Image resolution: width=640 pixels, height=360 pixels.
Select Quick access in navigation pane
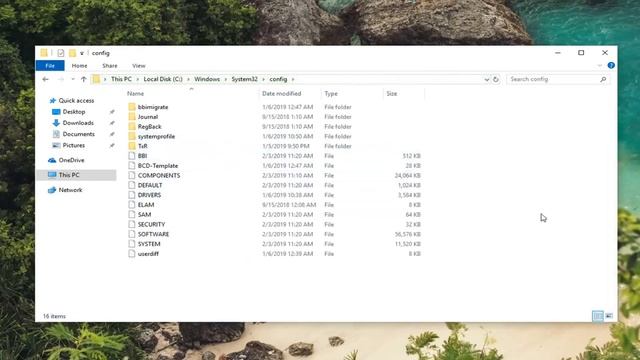[x=76, y=100]
